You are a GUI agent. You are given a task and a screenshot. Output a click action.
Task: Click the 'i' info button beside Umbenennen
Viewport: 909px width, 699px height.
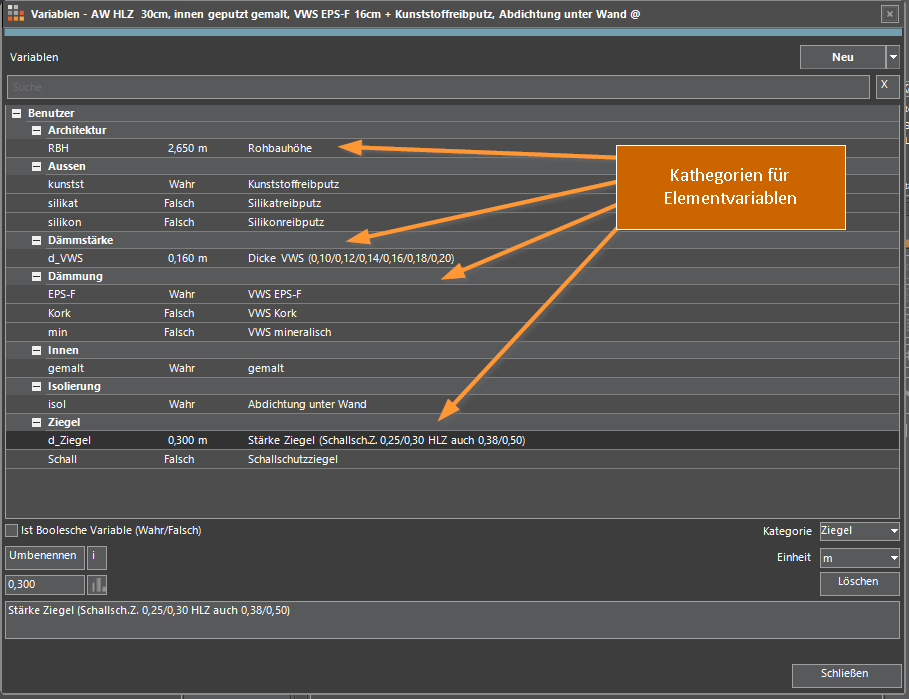click(96, 557)
